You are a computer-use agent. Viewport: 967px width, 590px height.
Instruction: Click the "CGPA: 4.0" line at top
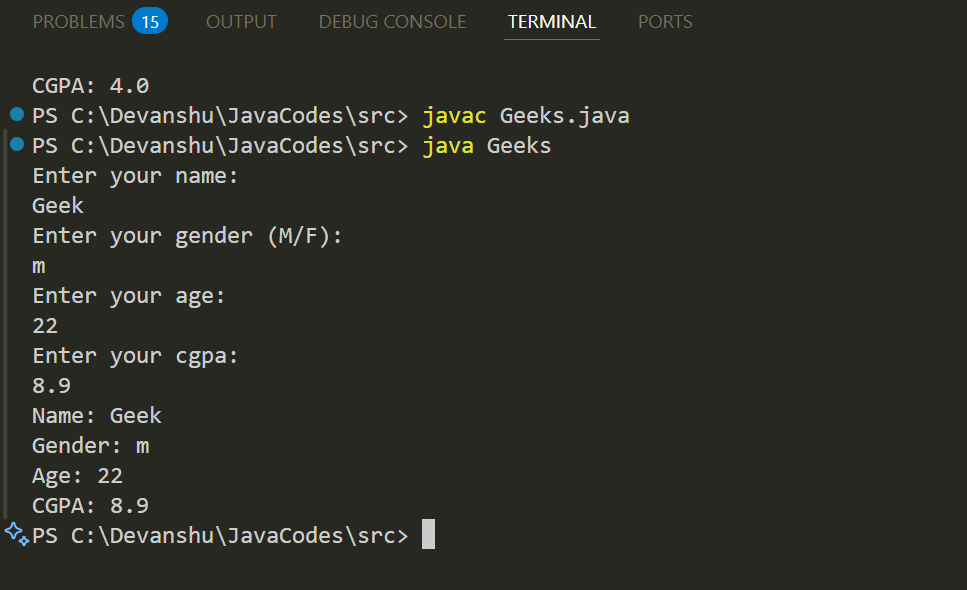(90, 86)
